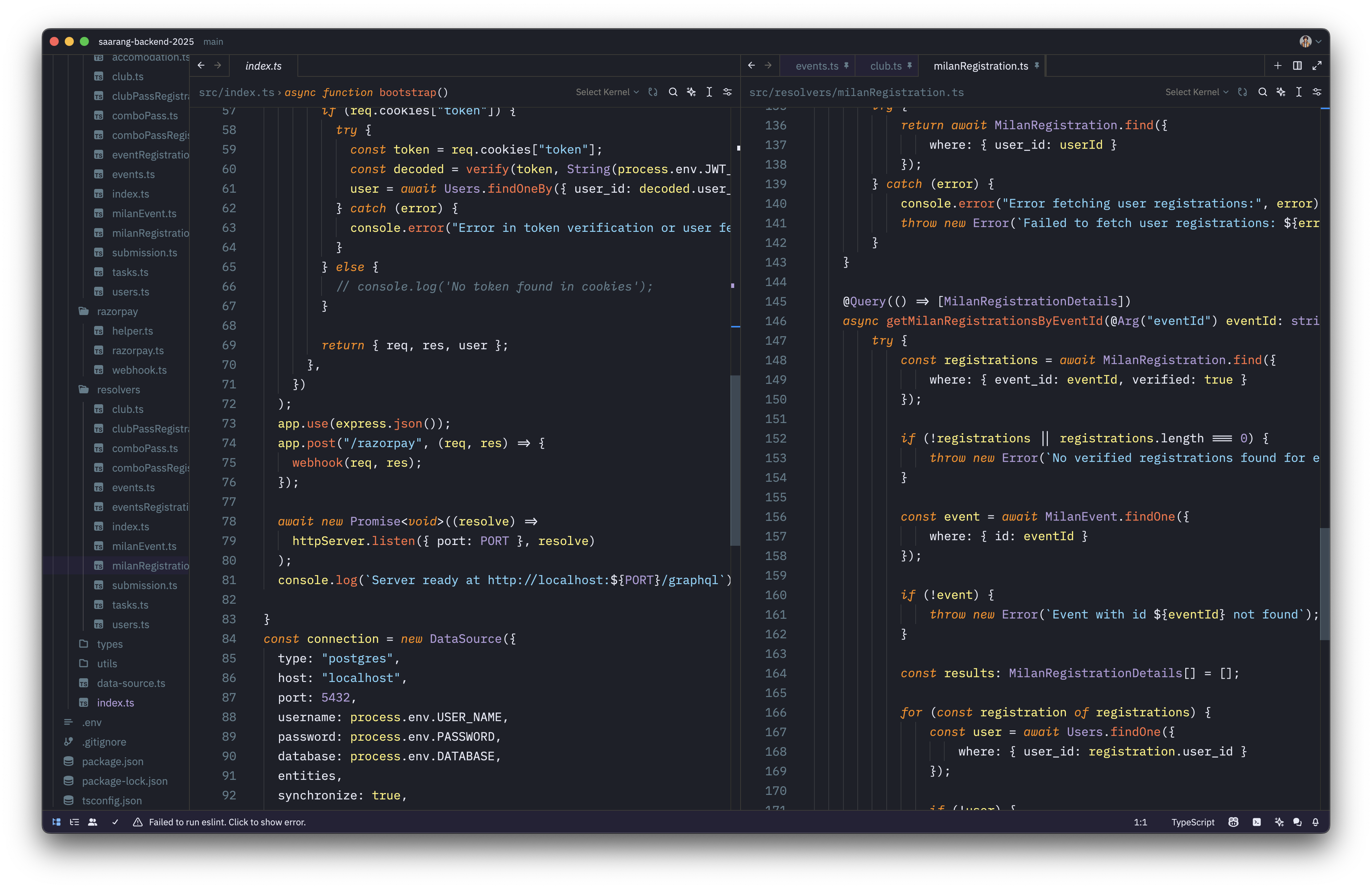Click the right pane vertical scrollbar thumb

click(1325, 584)
